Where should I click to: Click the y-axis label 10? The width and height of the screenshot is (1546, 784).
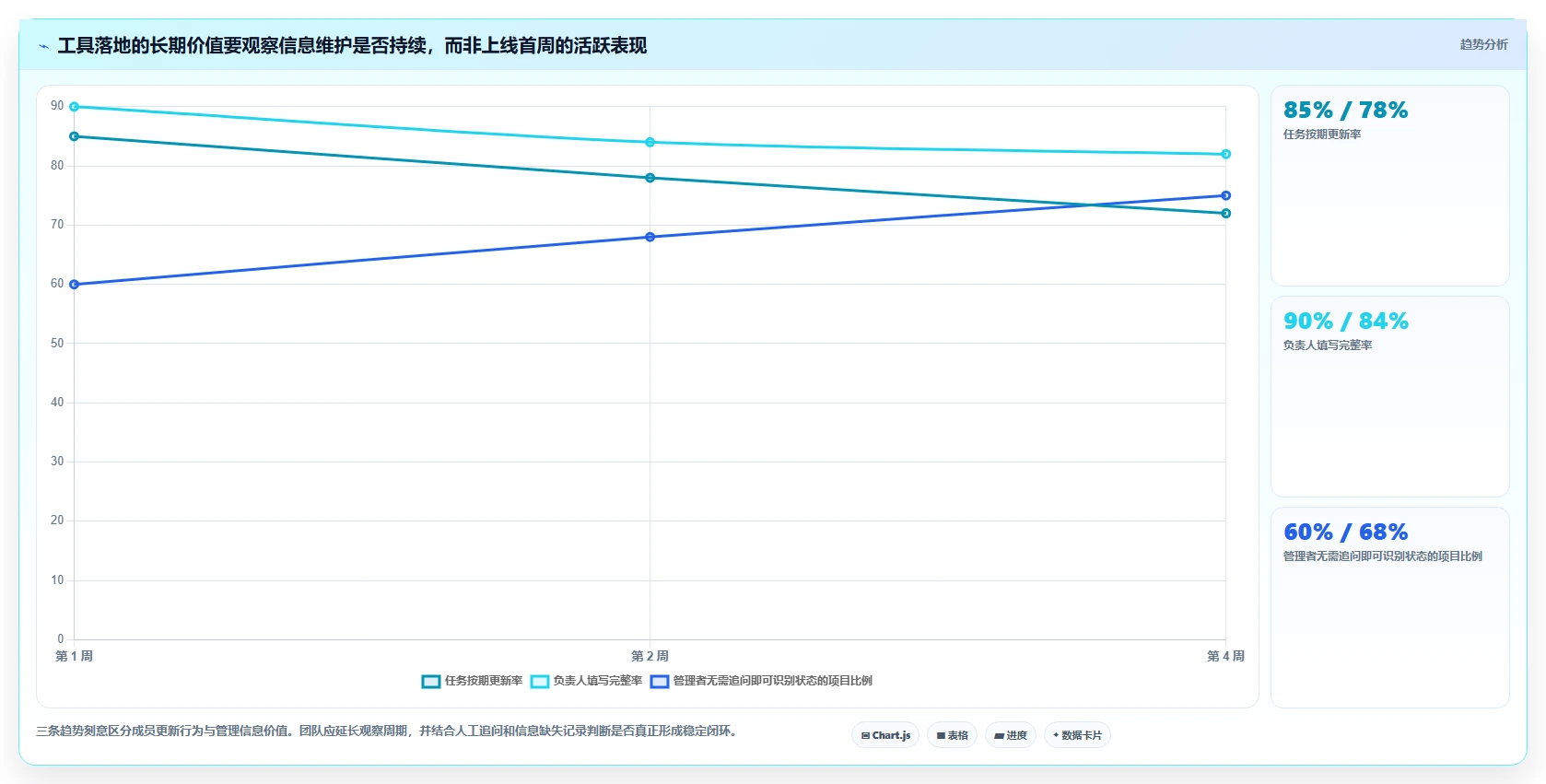pos(57,580)
